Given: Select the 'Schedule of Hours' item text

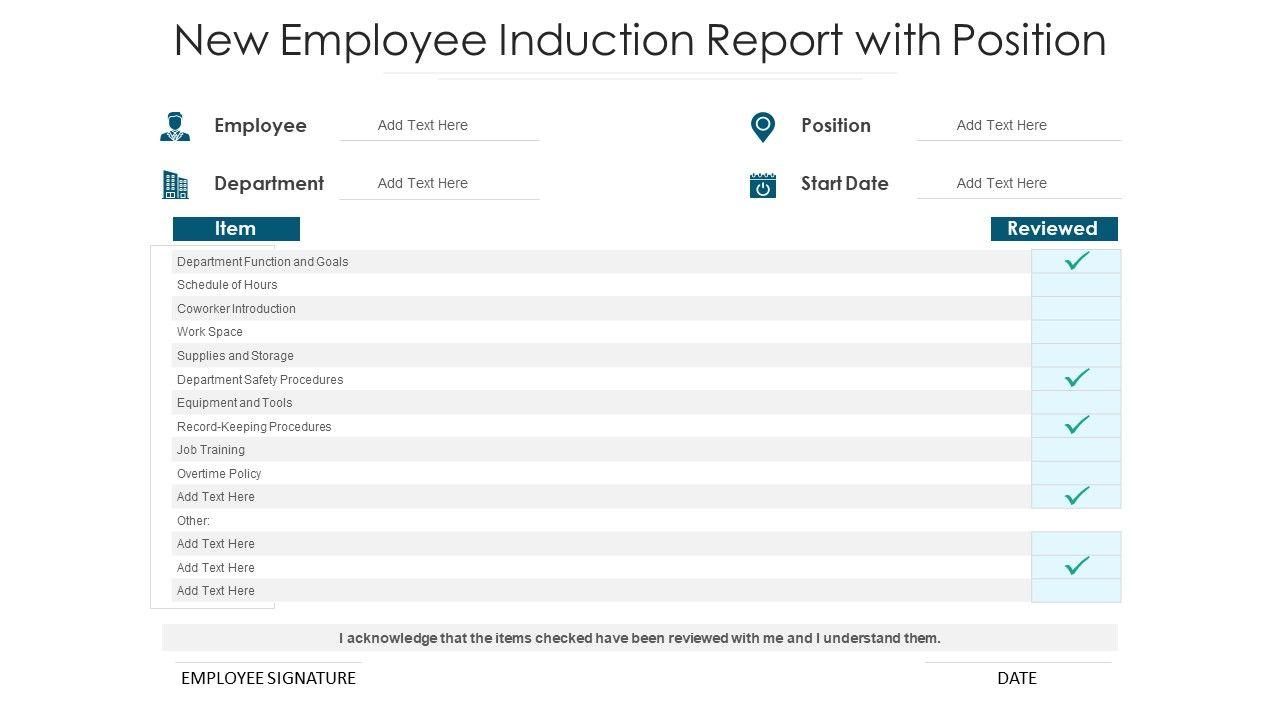Looking at the screenshot, I should (227, 285).
